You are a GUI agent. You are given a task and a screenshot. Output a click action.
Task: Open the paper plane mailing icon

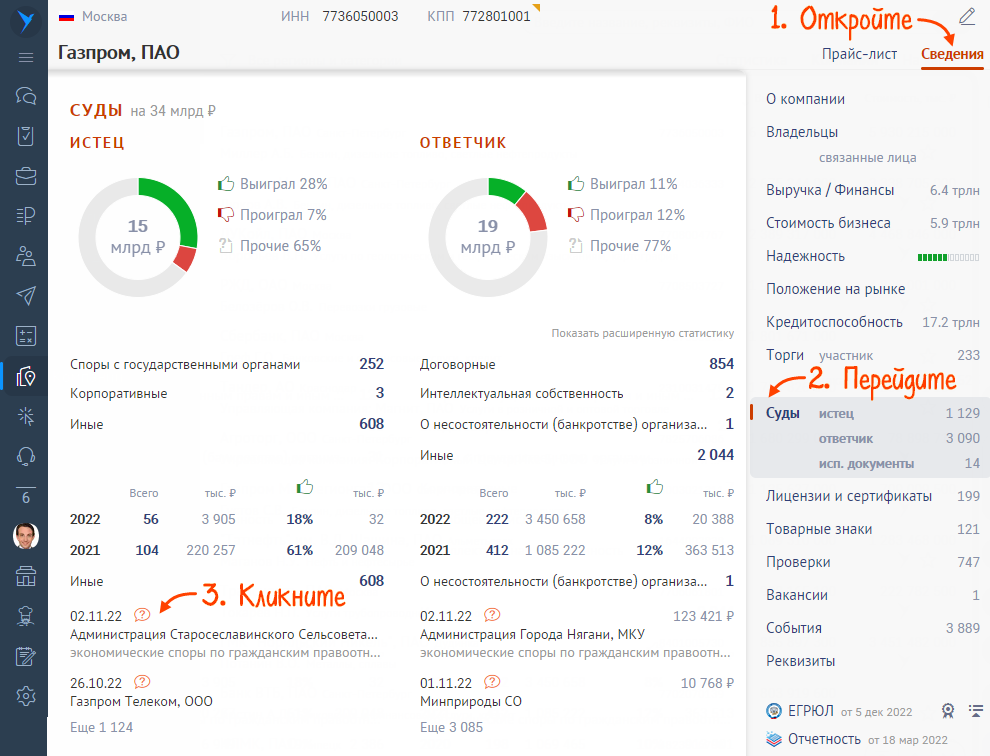click(26, 296)
